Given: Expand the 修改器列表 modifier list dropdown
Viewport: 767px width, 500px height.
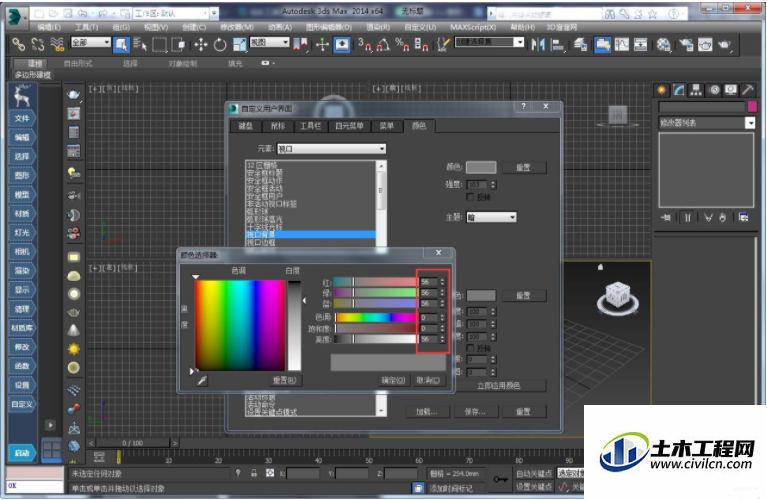Looking at the screenshot, I should [707, 123].
